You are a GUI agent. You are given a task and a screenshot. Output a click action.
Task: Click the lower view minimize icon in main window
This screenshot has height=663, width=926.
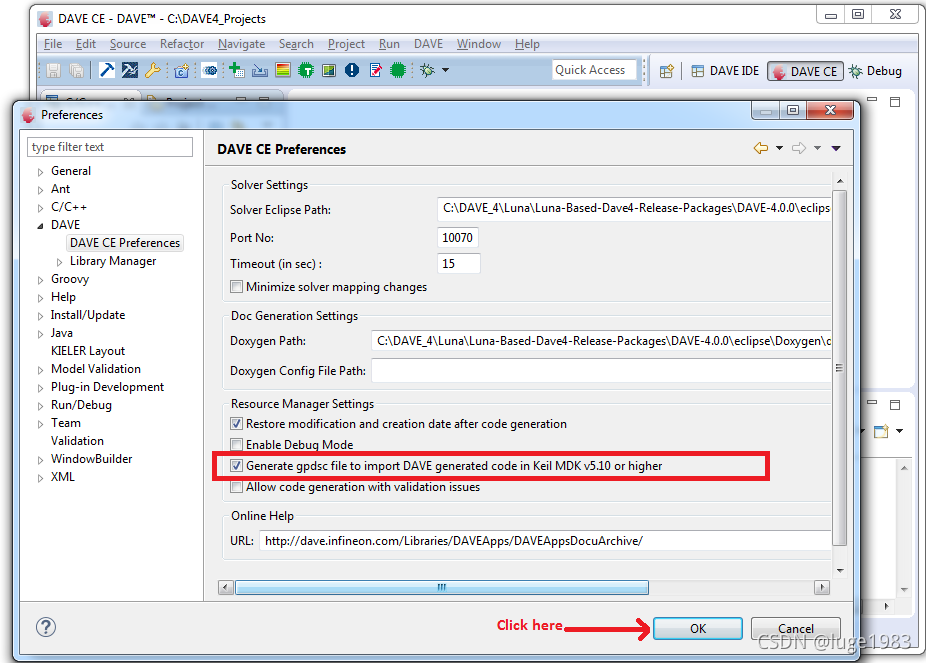(872, 403)
